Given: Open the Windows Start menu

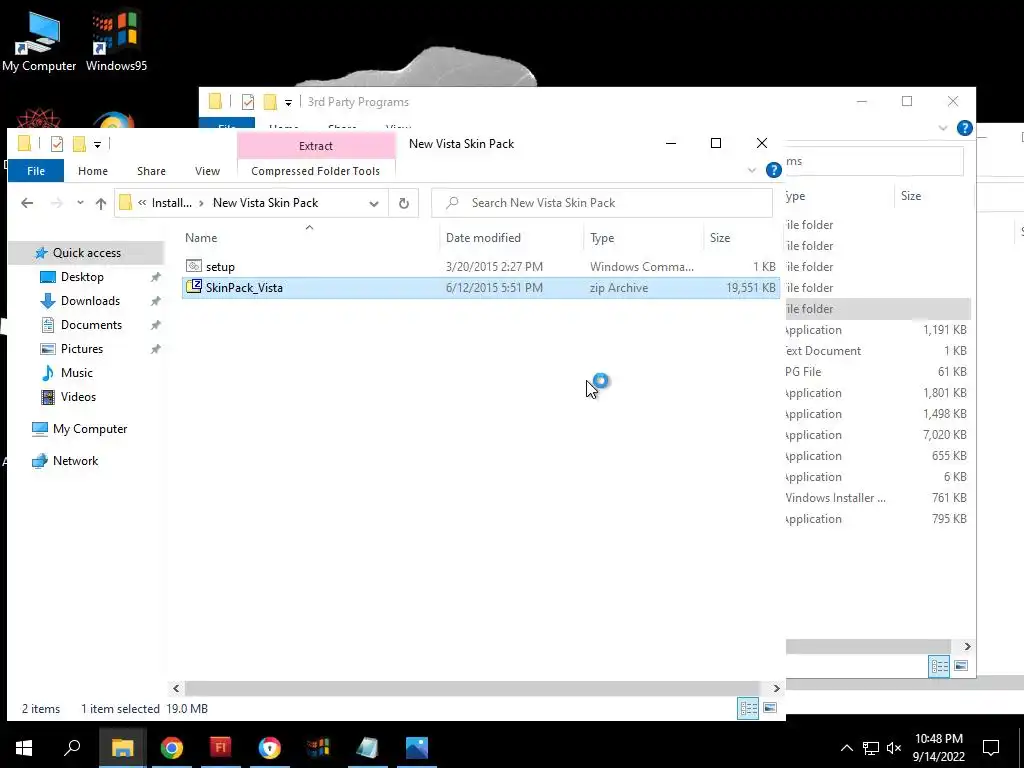Looking at the screenshot, I should point(24,748).
